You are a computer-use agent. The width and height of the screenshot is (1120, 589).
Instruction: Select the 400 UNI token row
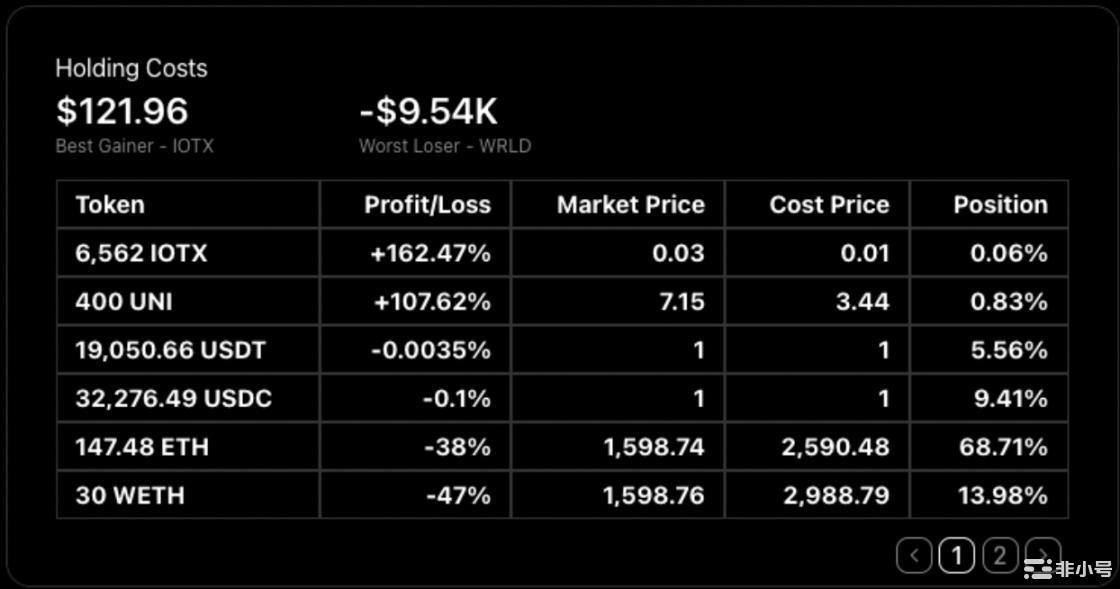coord(123,301)
